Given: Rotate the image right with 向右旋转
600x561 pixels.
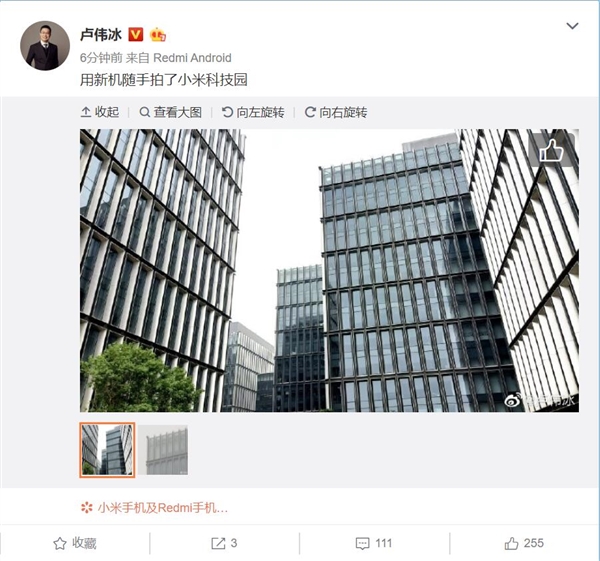Looking at the screenshot, I should (336, 112).
